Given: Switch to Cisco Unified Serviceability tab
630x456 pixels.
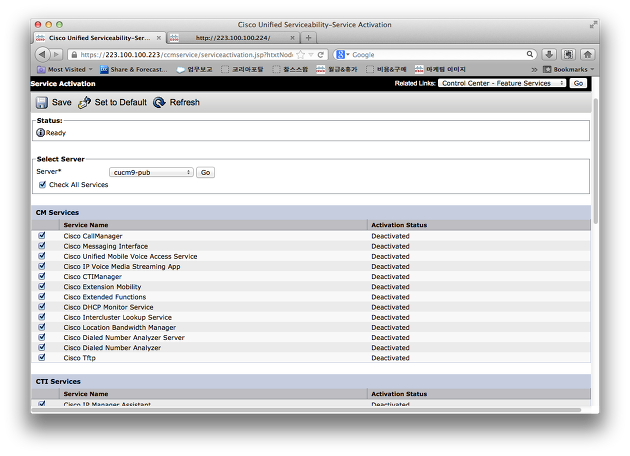Looking at the screenshot, I should tap(99, 38).
